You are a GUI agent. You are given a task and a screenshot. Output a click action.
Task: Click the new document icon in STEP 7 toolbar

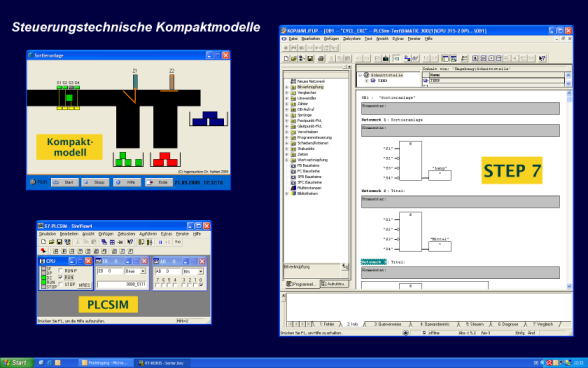coord(286,59)
